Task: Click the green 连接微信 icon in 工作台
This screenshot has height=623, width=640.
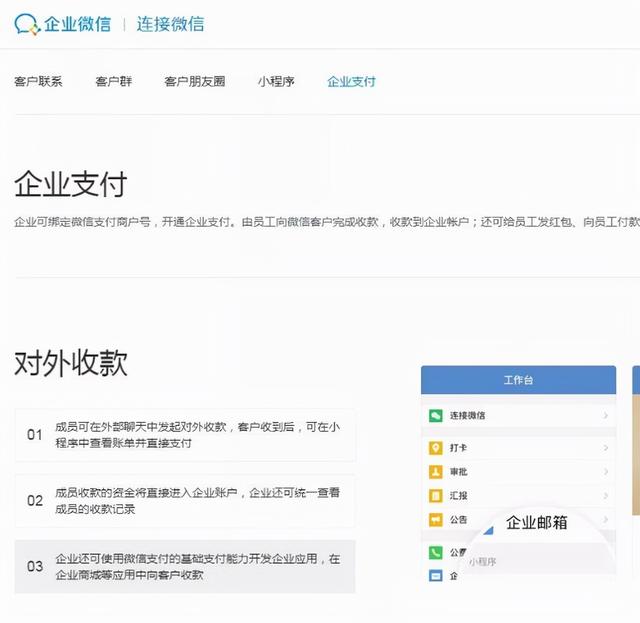Action: pos(436,415)
